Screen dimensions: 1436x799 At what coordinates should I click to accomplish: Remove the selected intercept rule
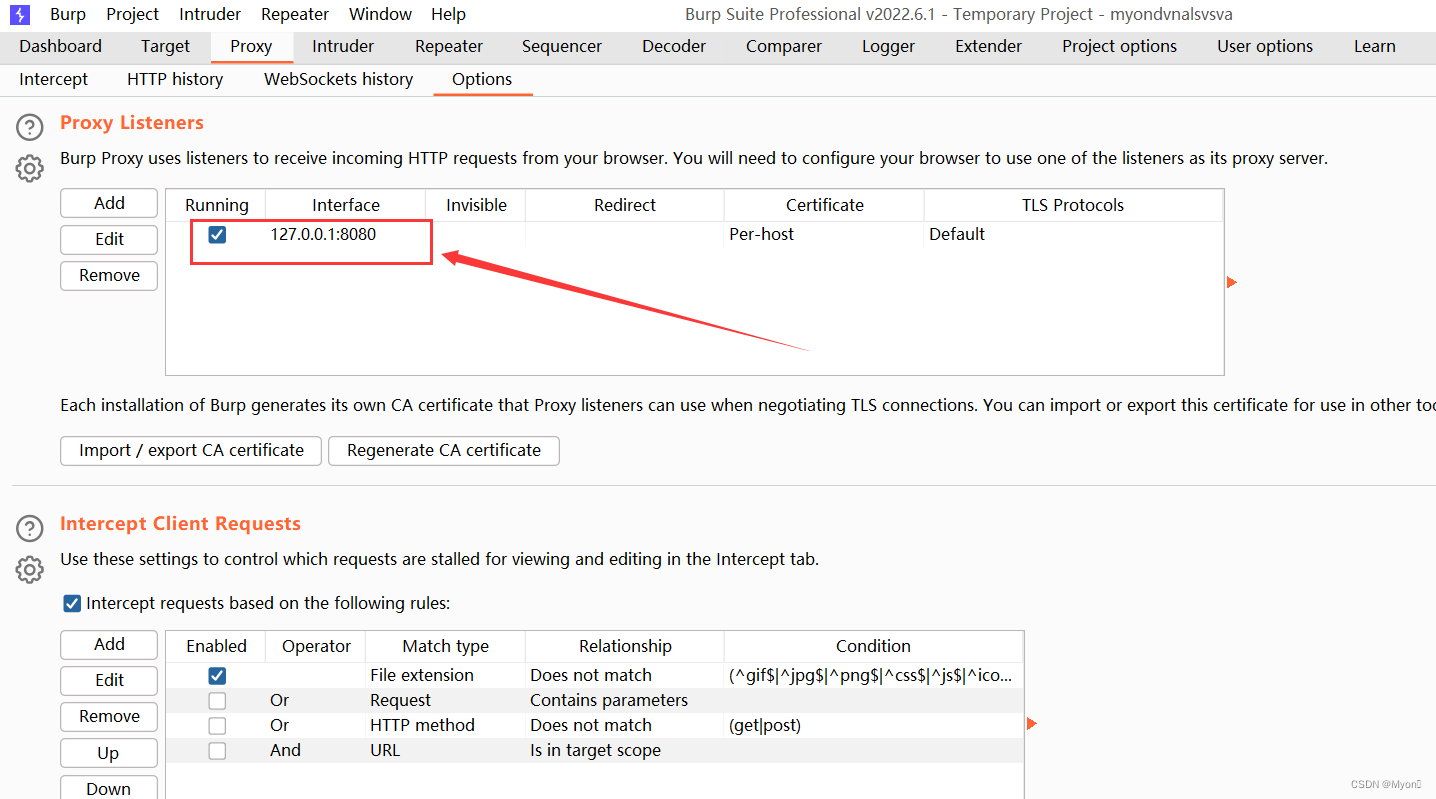pyautogui.click(x=109, y=716)
